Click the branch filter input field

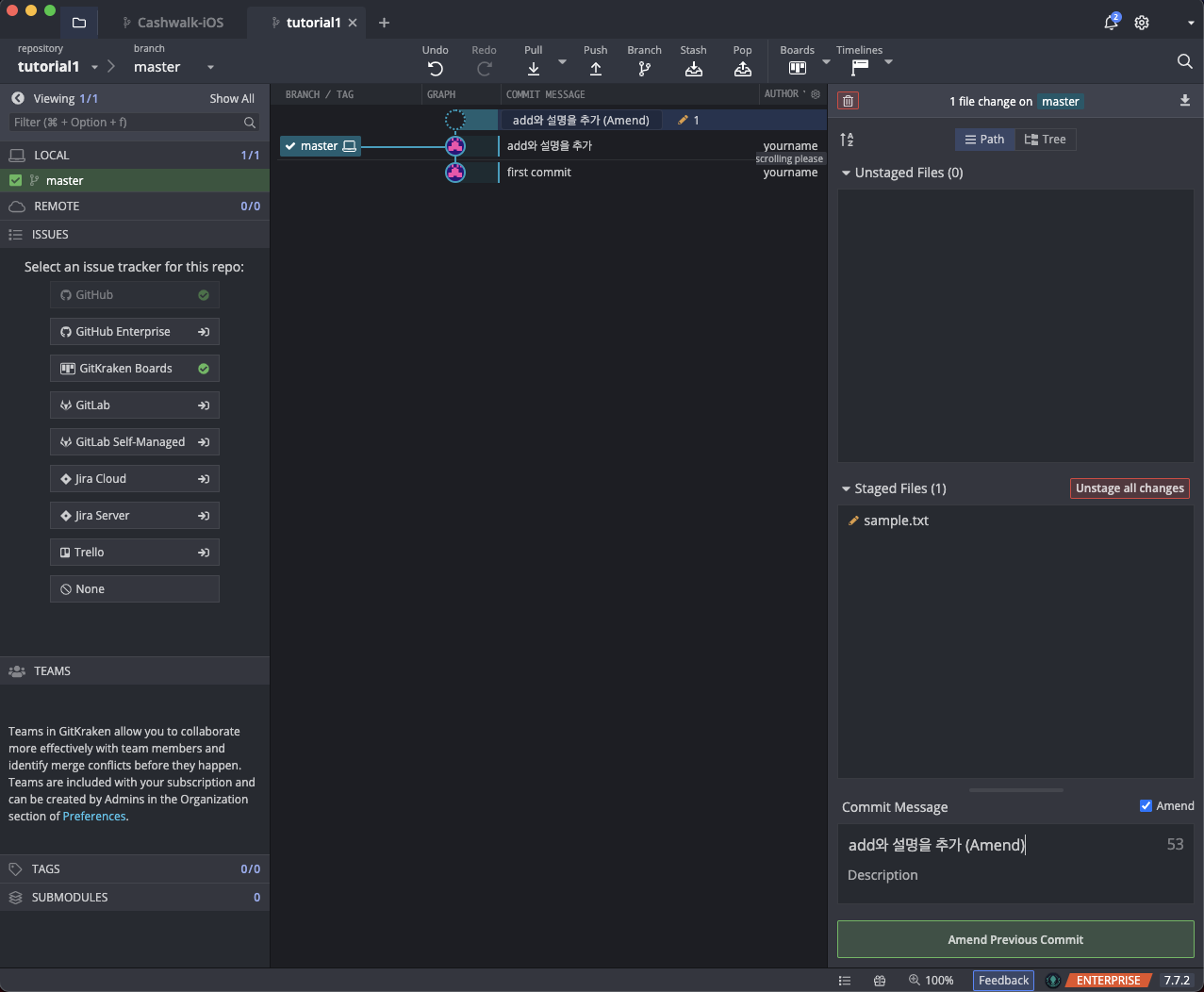127,123
